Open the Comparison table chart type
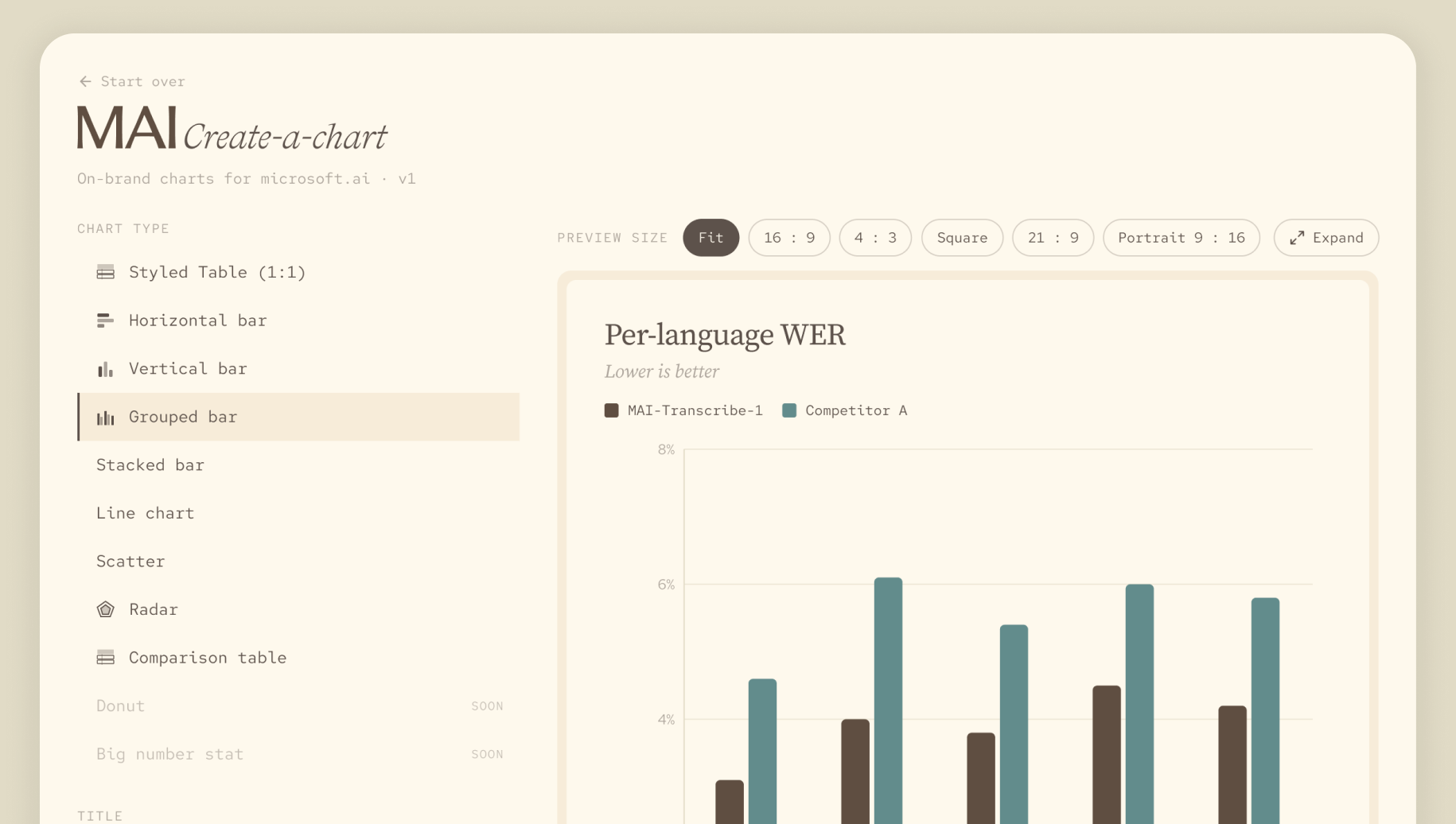This screenshot has width=1456, height=824. [x=298, y=658]
